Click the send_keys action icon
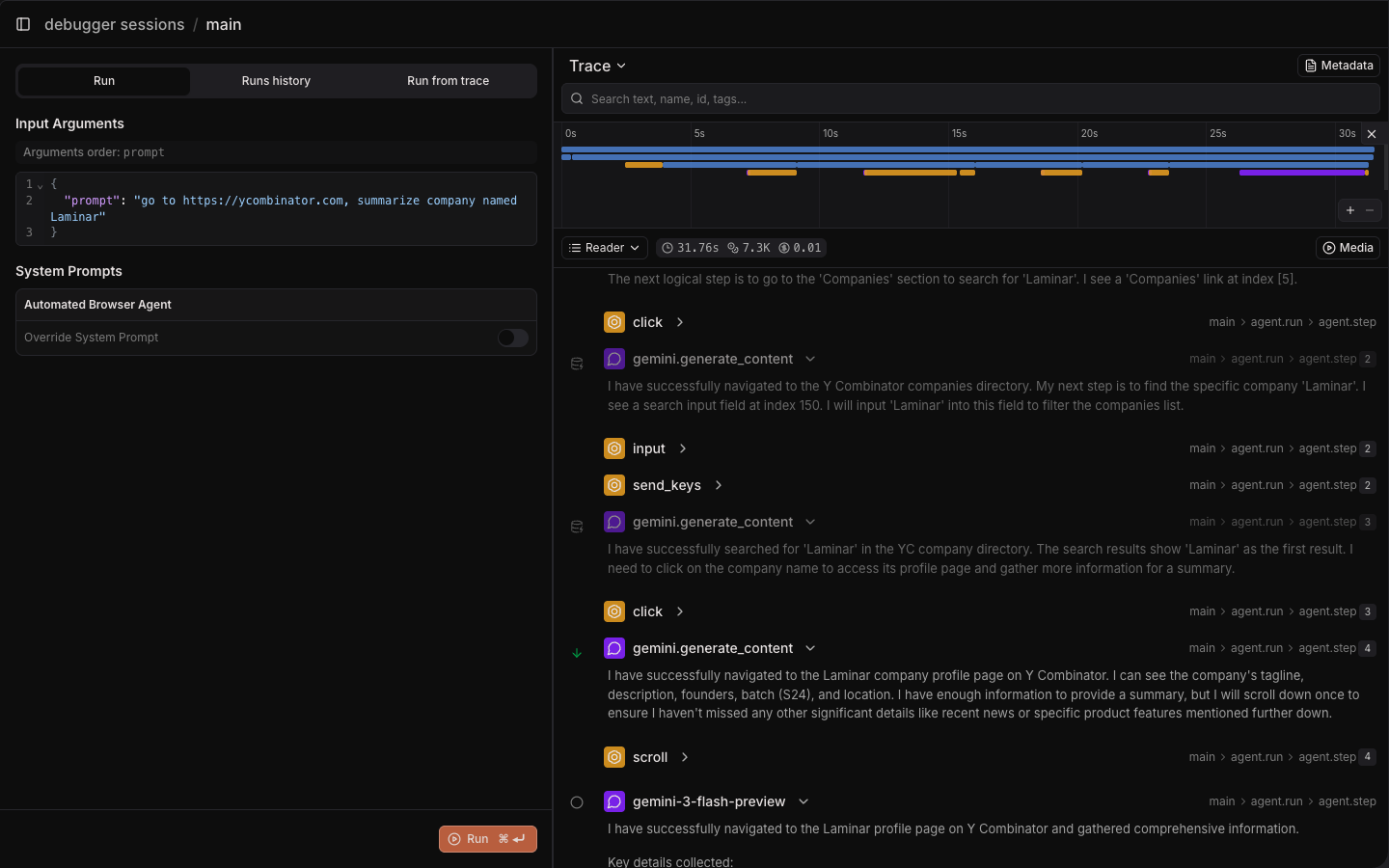The height and width of the screenshot is (868, 1389). (x=614, y=485)
